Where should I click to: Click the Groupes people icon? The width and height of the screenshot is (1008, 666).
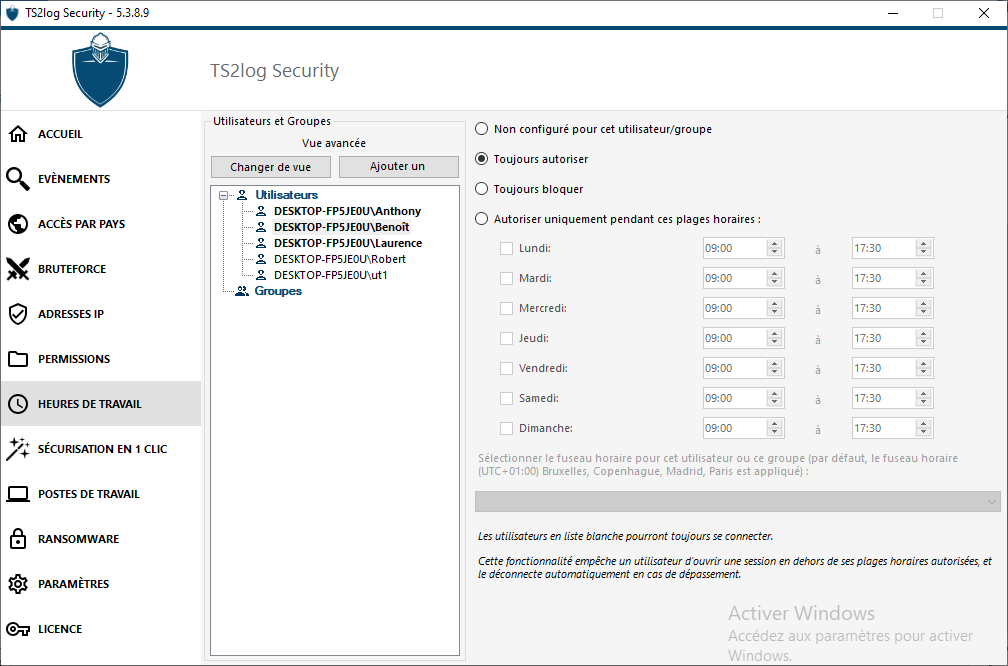coord(242,291)
